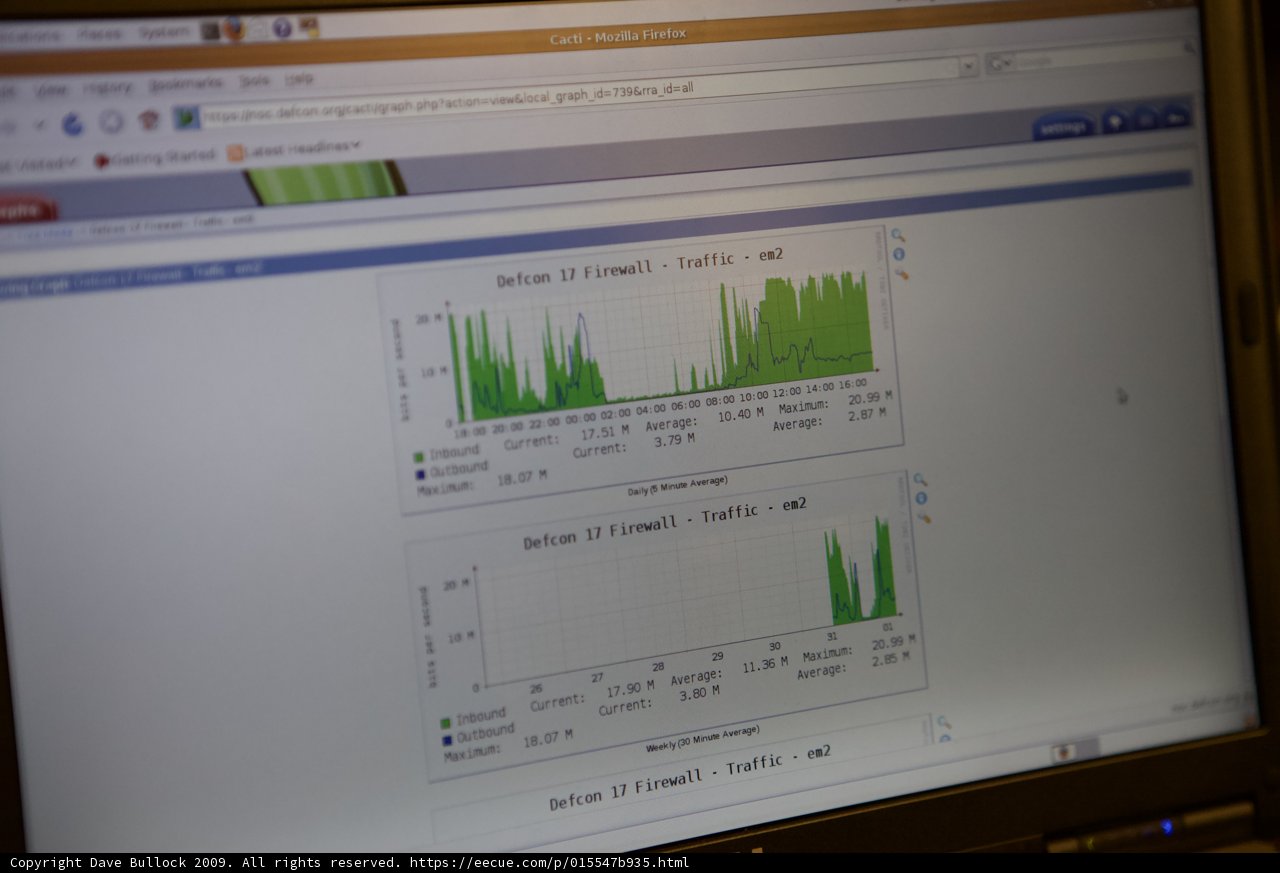The width and height of the screenshot is (1280, 873).
Task: Click the site favicon in the address bar
Action: [186, 118]
